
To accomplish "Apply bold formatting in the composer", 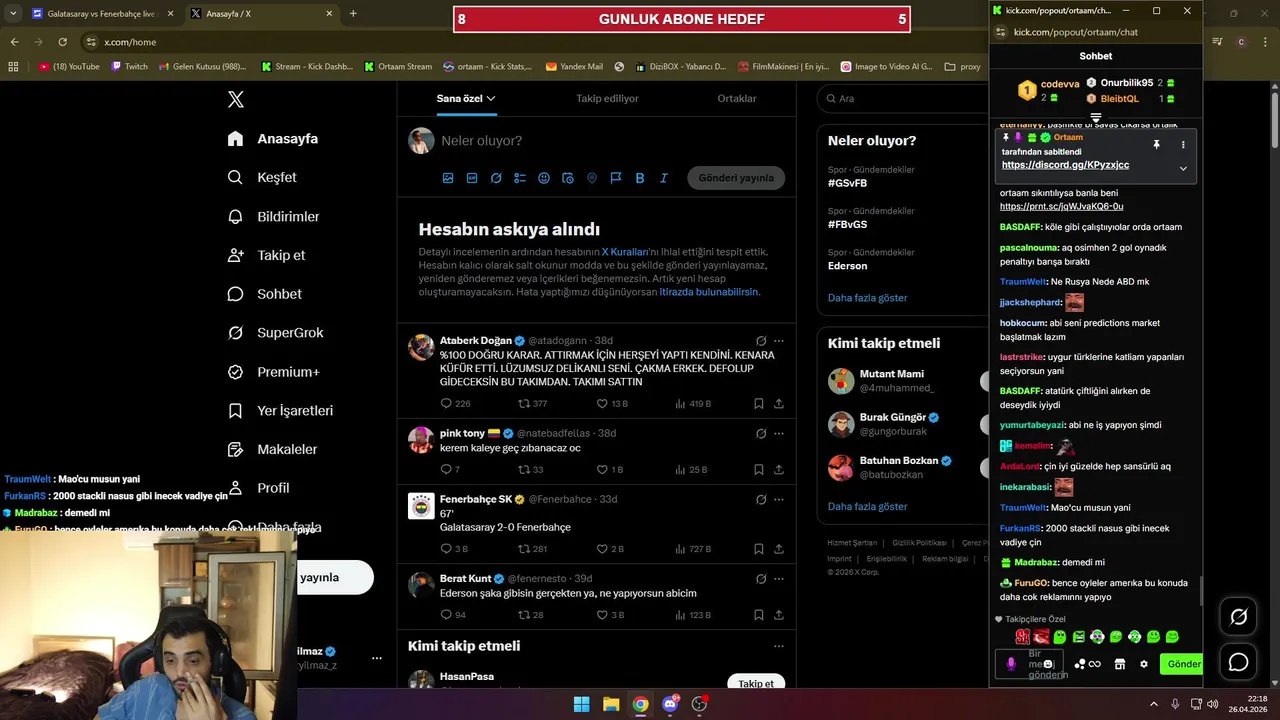I will click(x=640, y=178).
